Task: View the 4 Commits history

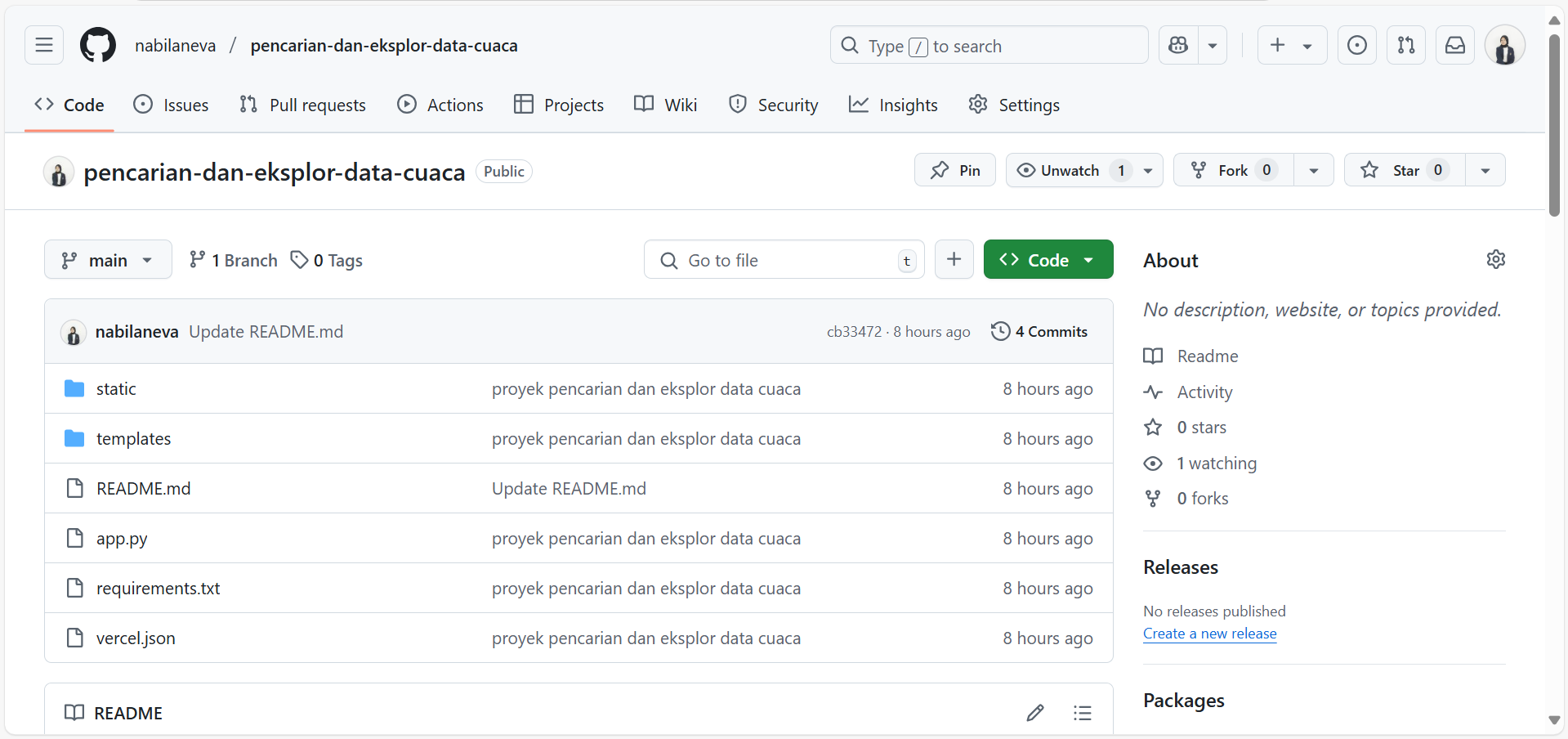Action: (1039, 331)
